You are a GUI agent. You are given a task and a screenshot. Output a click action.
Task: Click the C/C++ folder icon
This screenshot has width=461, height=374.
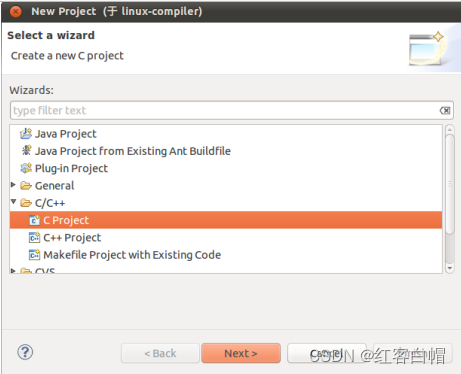[26, 203]
